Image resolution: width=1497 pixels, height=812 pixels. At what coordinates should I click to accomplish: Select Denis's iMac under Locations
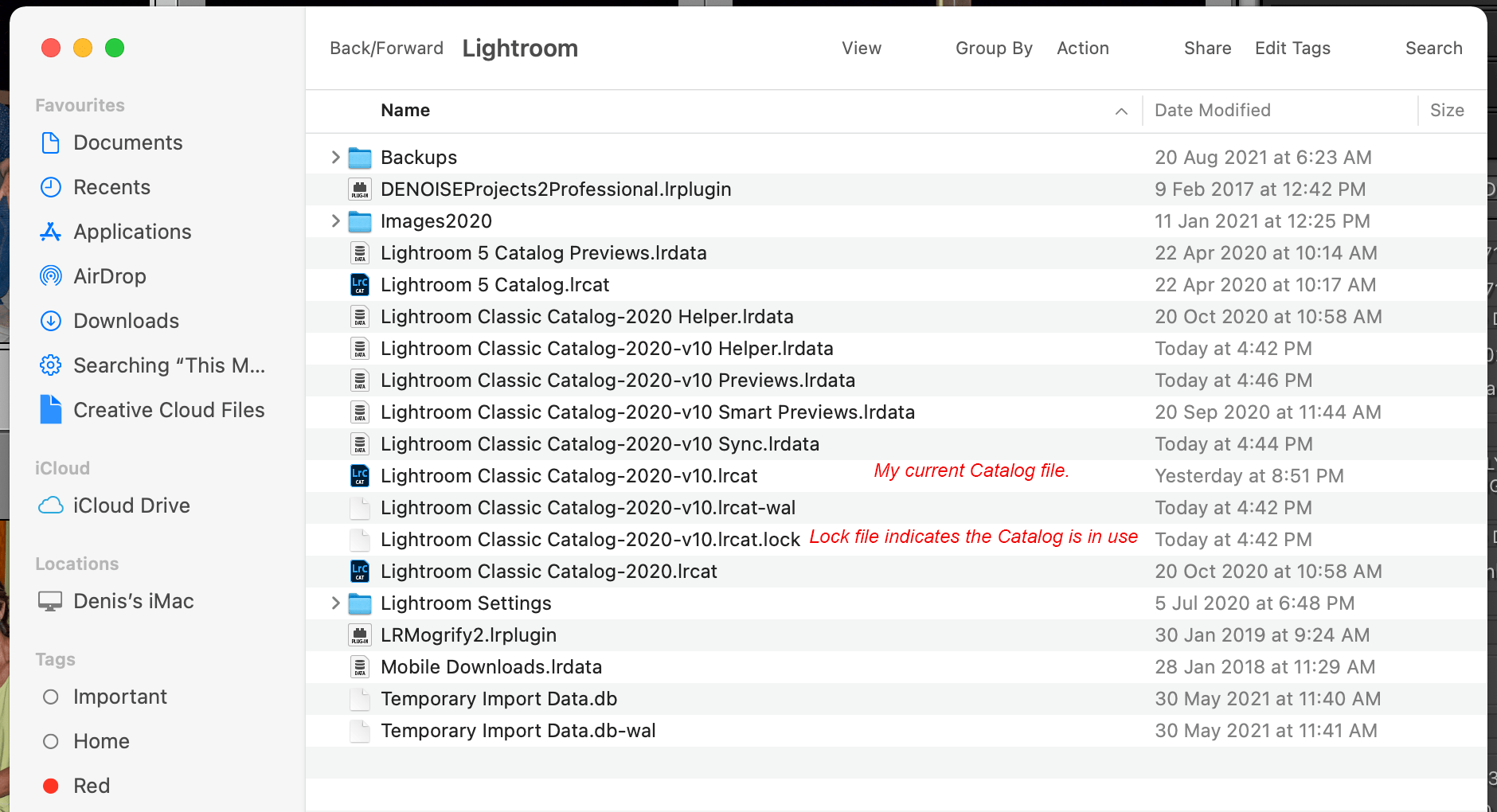(133, 601)
